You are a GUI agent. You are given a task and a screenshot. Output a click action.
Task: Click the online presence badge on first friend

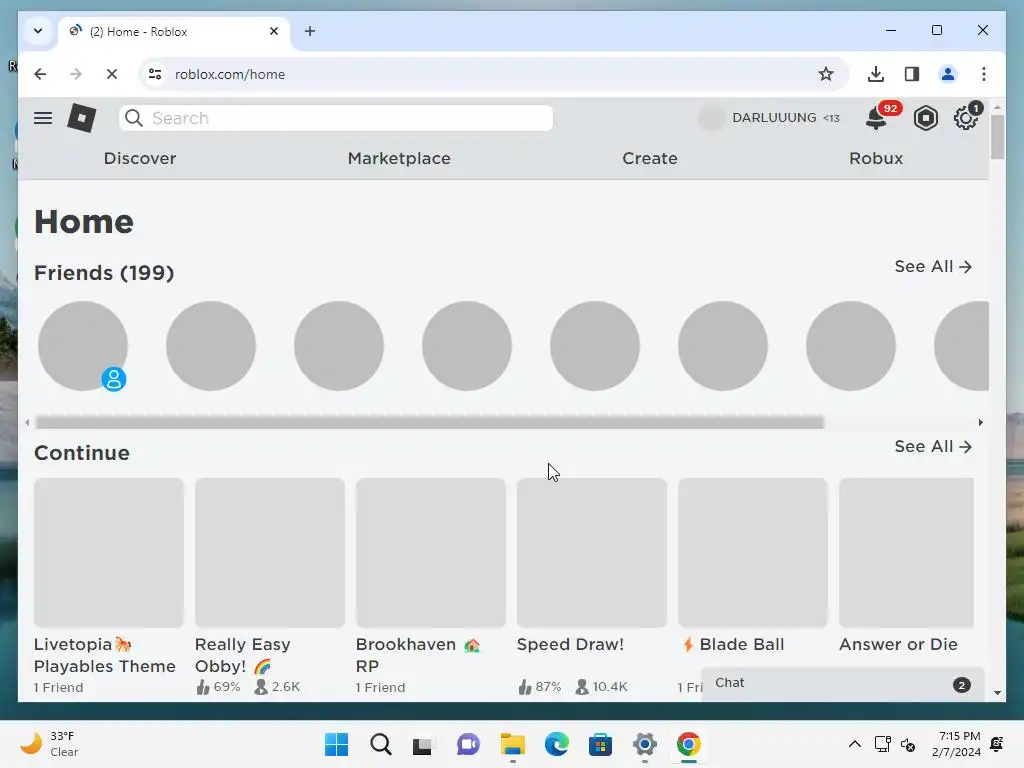(x=114, y=379)
